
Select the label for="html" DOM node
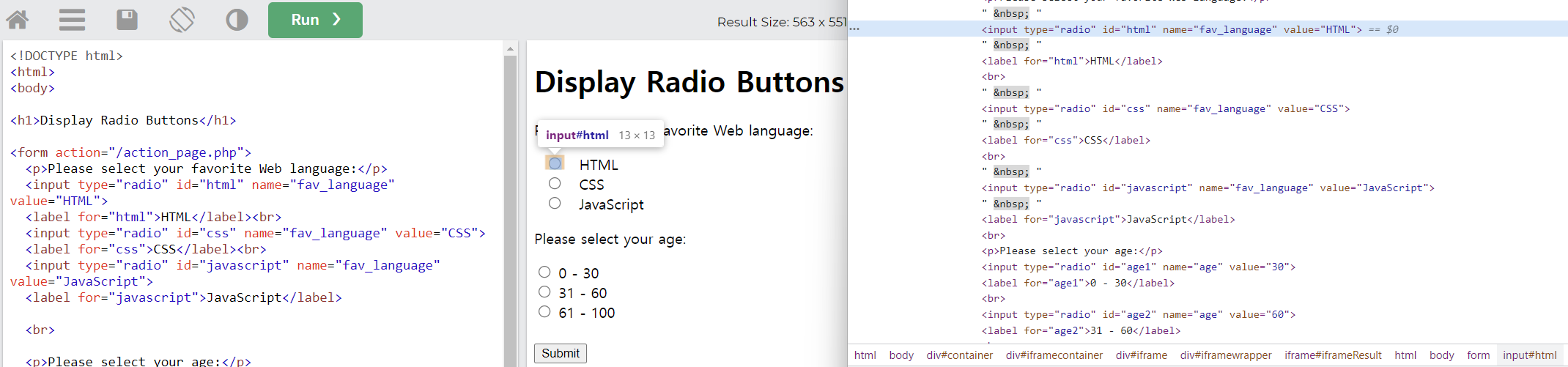coord(1072,61)
